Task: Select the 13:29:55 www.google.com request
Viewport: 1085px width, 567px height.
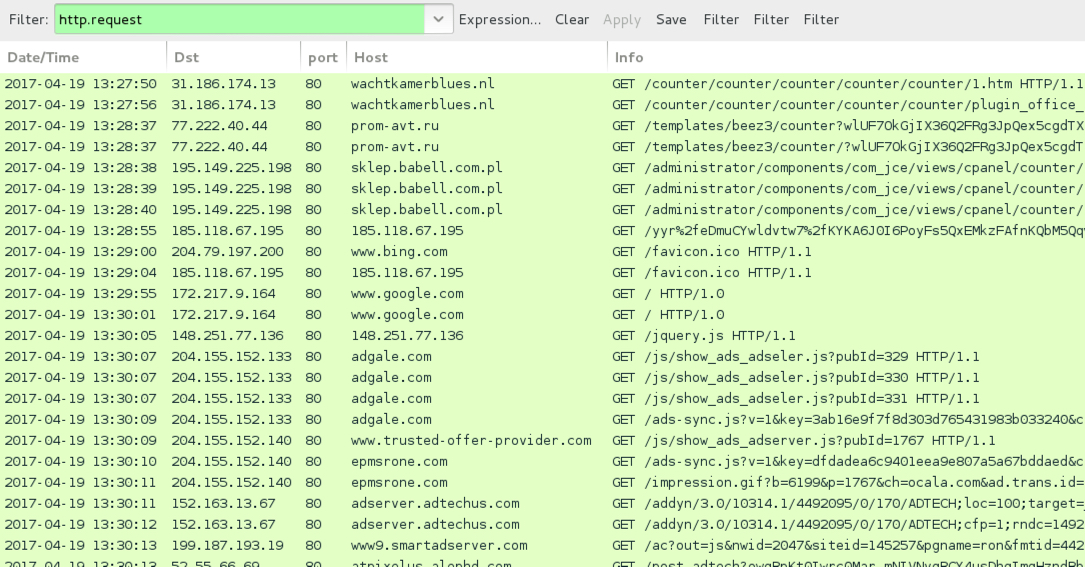Action: click(542, 294)
